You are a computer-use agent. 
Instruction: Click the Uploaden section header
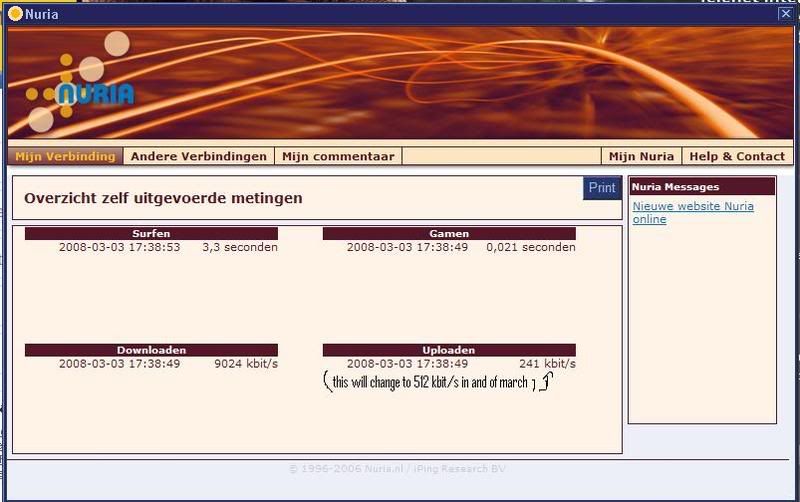pos(449,350)
